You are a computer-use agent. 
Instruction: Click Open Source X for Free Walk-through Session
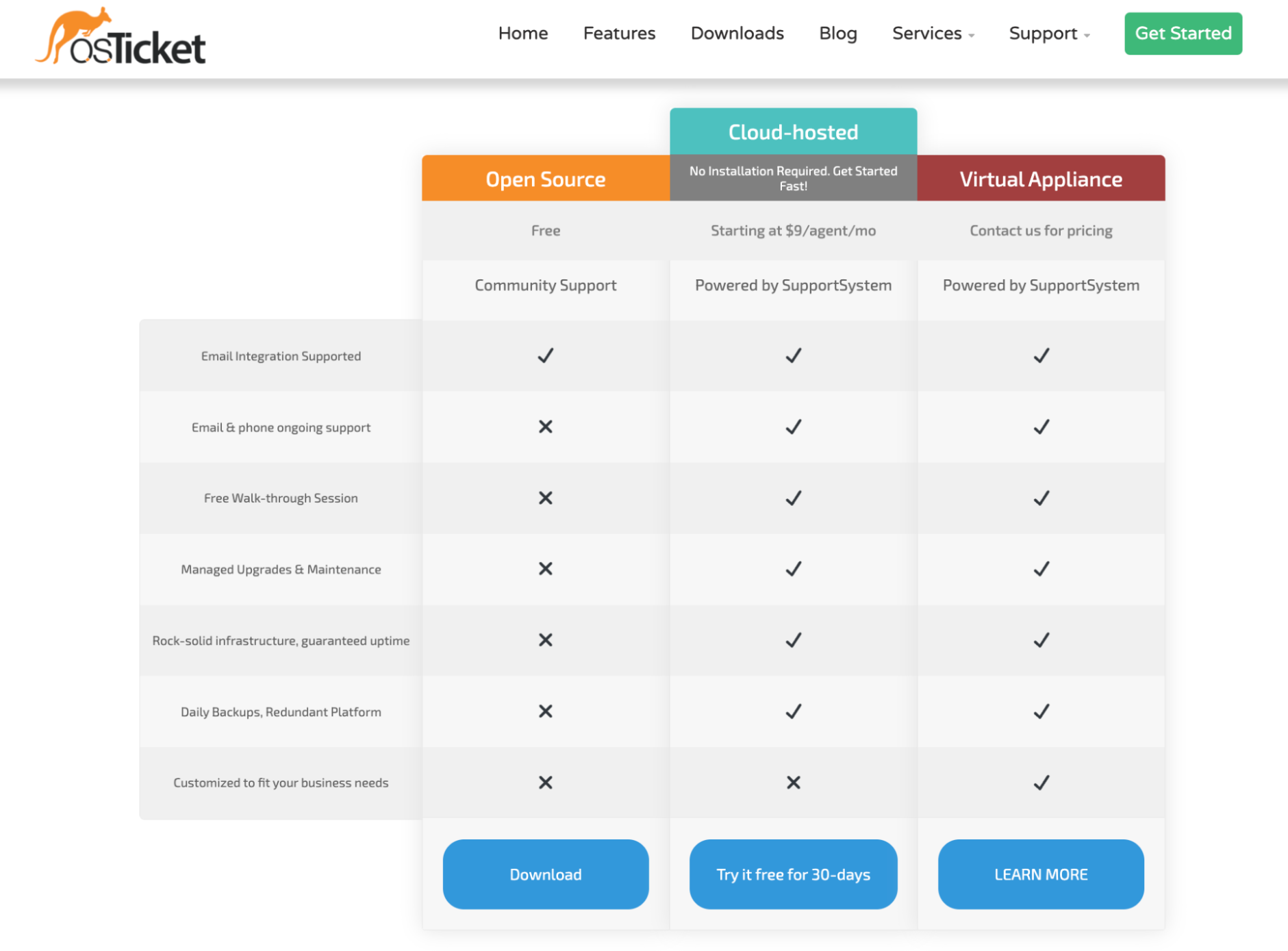click(x=546, y=498)
